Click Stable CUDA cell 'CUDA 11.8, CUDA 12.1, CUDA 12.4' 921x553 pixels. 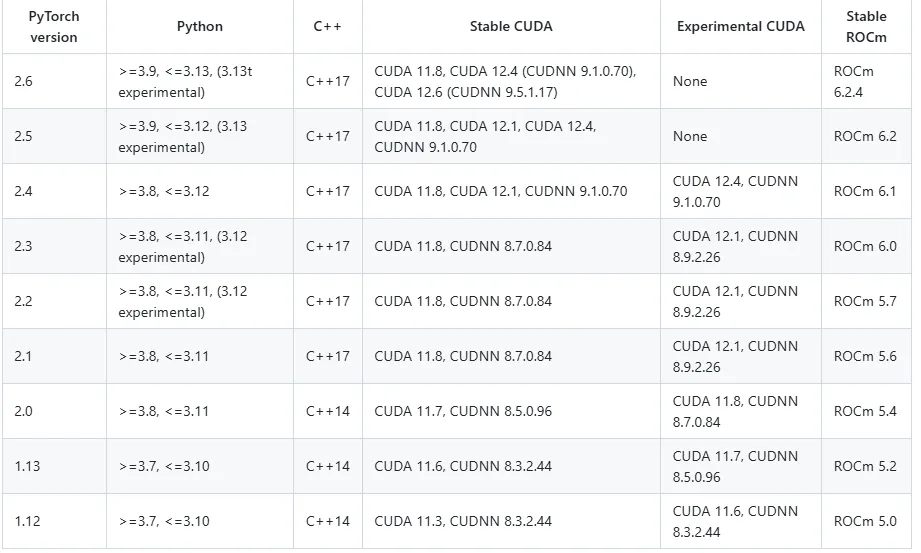[x=511, y=136]
